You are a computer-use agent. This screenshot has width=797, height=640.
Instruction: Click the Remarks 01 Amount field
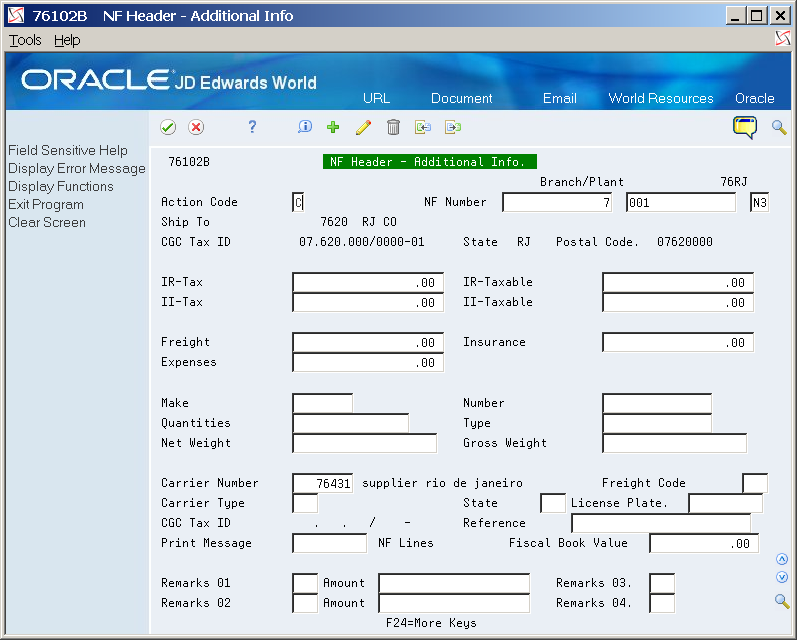click(454, 583)
